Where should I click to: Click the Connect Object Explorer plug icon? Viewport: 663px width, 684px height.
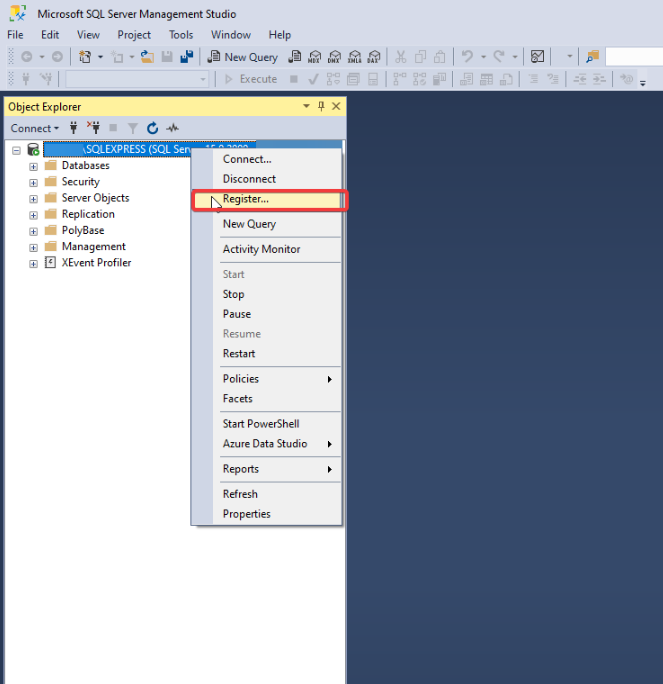tap(74, 128)
